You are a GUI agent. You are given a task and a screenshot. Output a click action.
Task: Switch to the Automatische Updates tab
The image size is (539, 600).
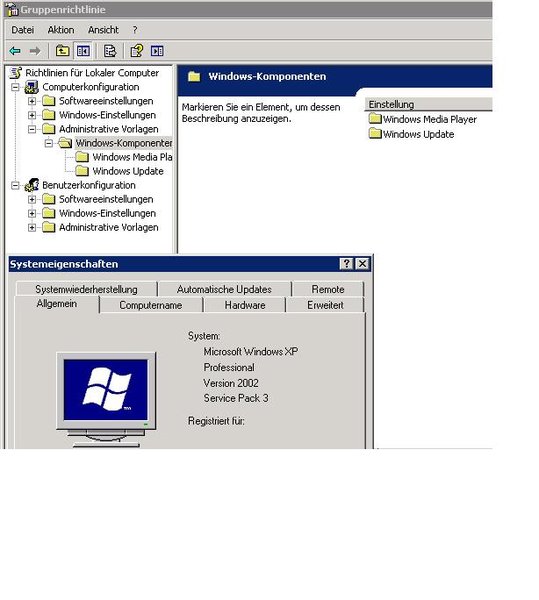coord(225,289)
